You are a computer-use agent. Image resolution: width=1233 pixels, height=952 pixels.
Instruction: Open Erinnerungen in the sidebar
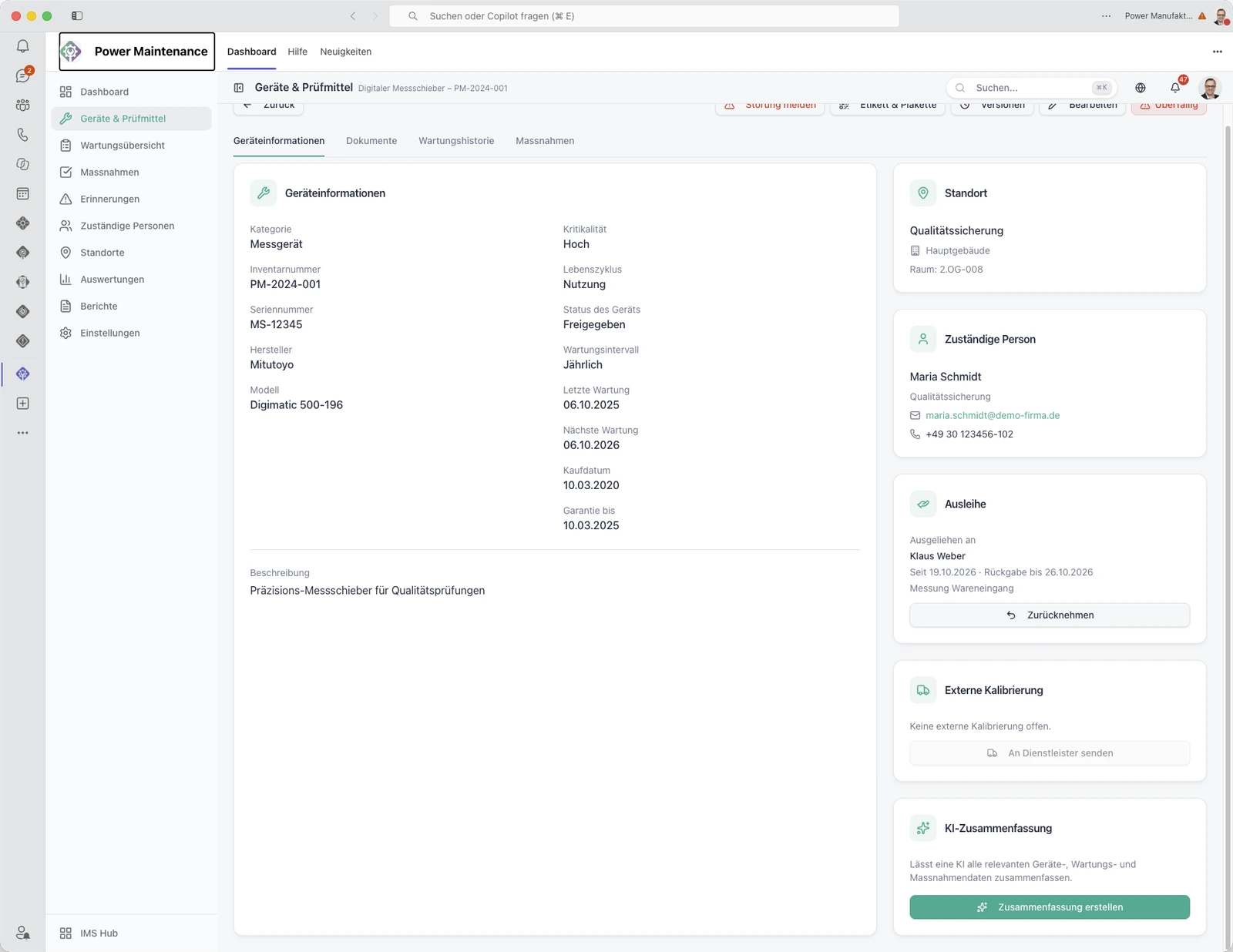point(131,199)
